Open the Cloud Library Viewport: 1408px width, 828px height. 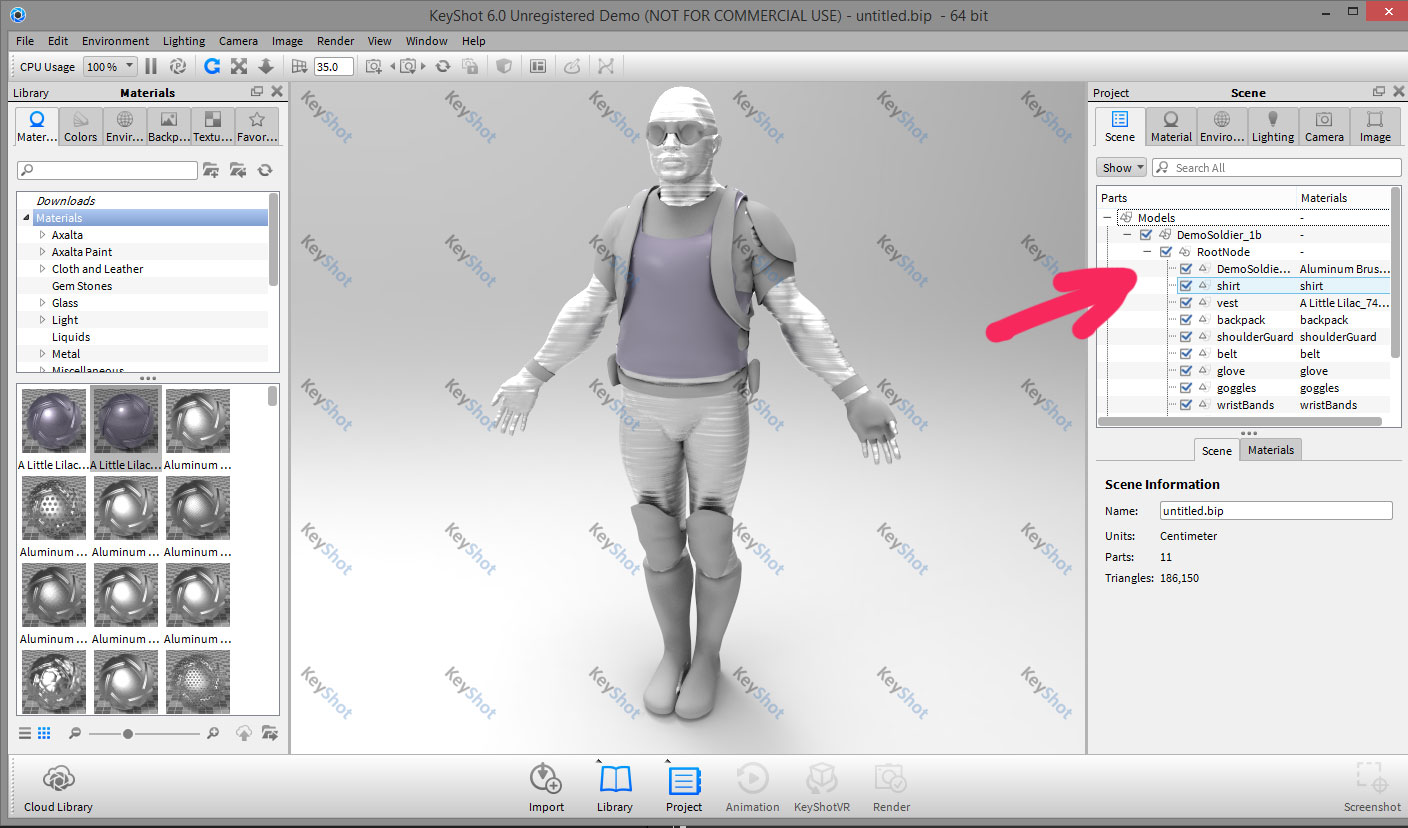point(58,788)
